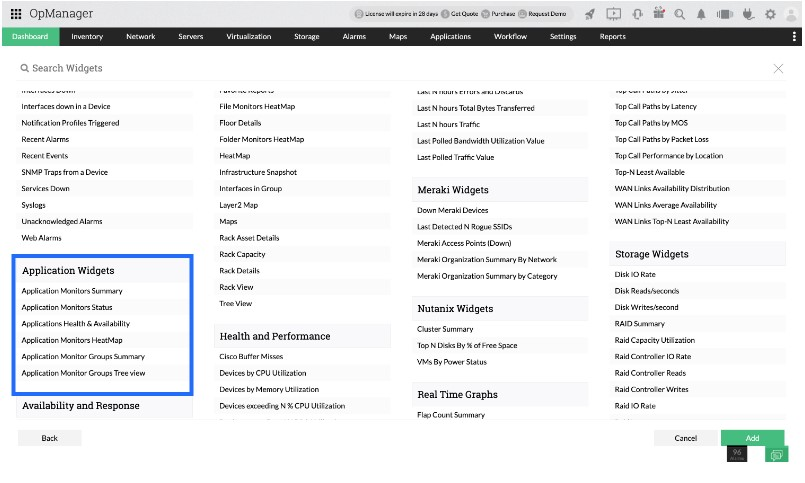
Task: Click the Back button
Action: tap(49, 438)
